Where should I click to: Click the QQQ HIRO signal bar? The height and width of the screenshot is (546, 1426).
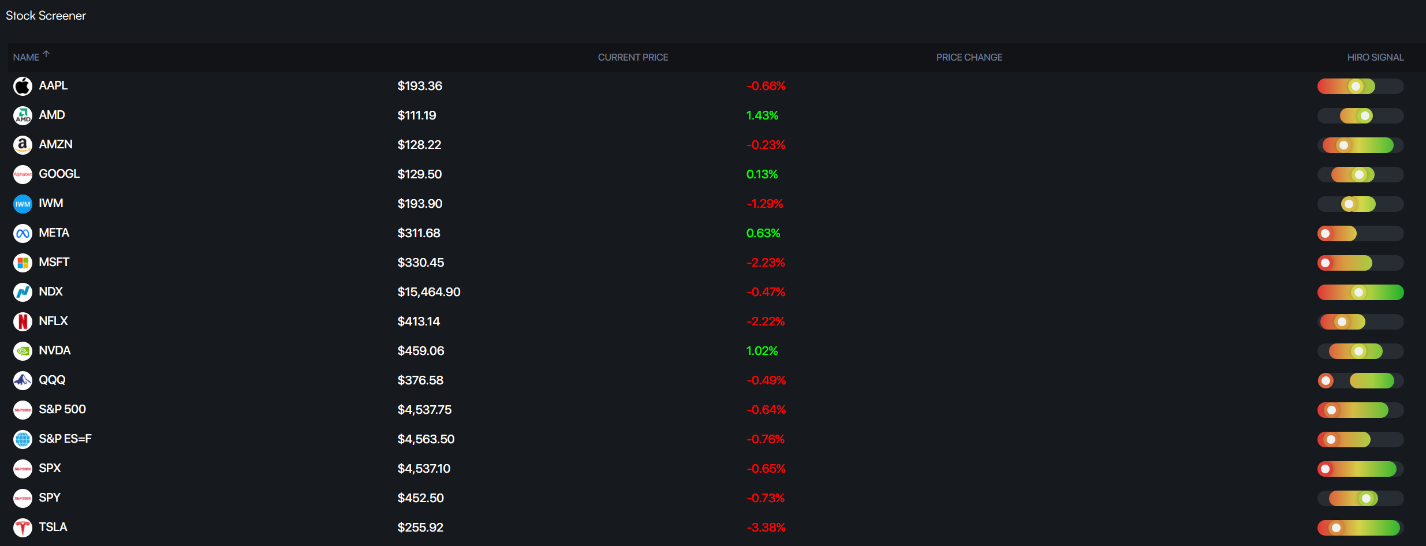(x=1361, y=381)
